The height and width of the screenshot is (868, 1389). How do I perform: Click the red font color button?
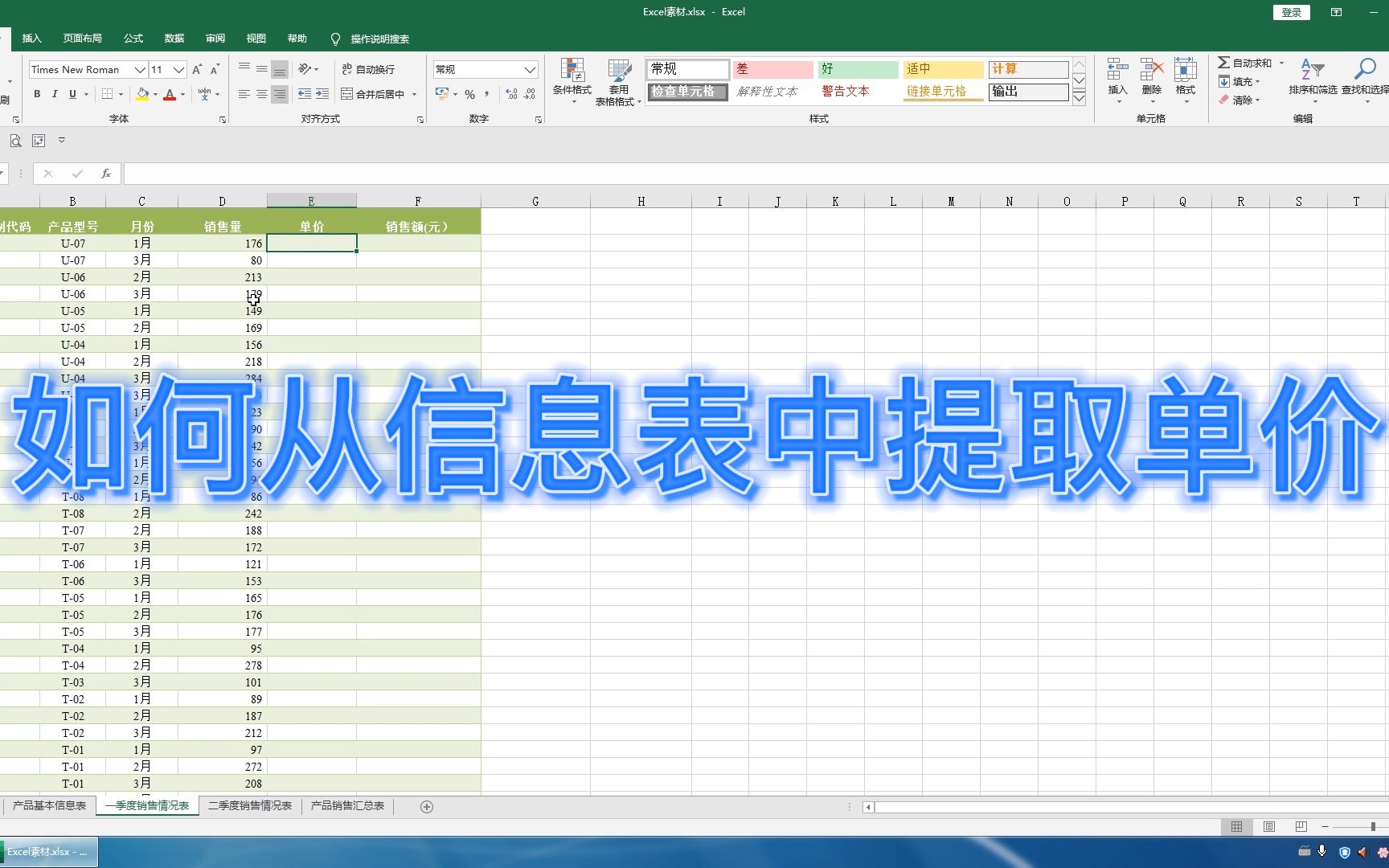point(170,94)
